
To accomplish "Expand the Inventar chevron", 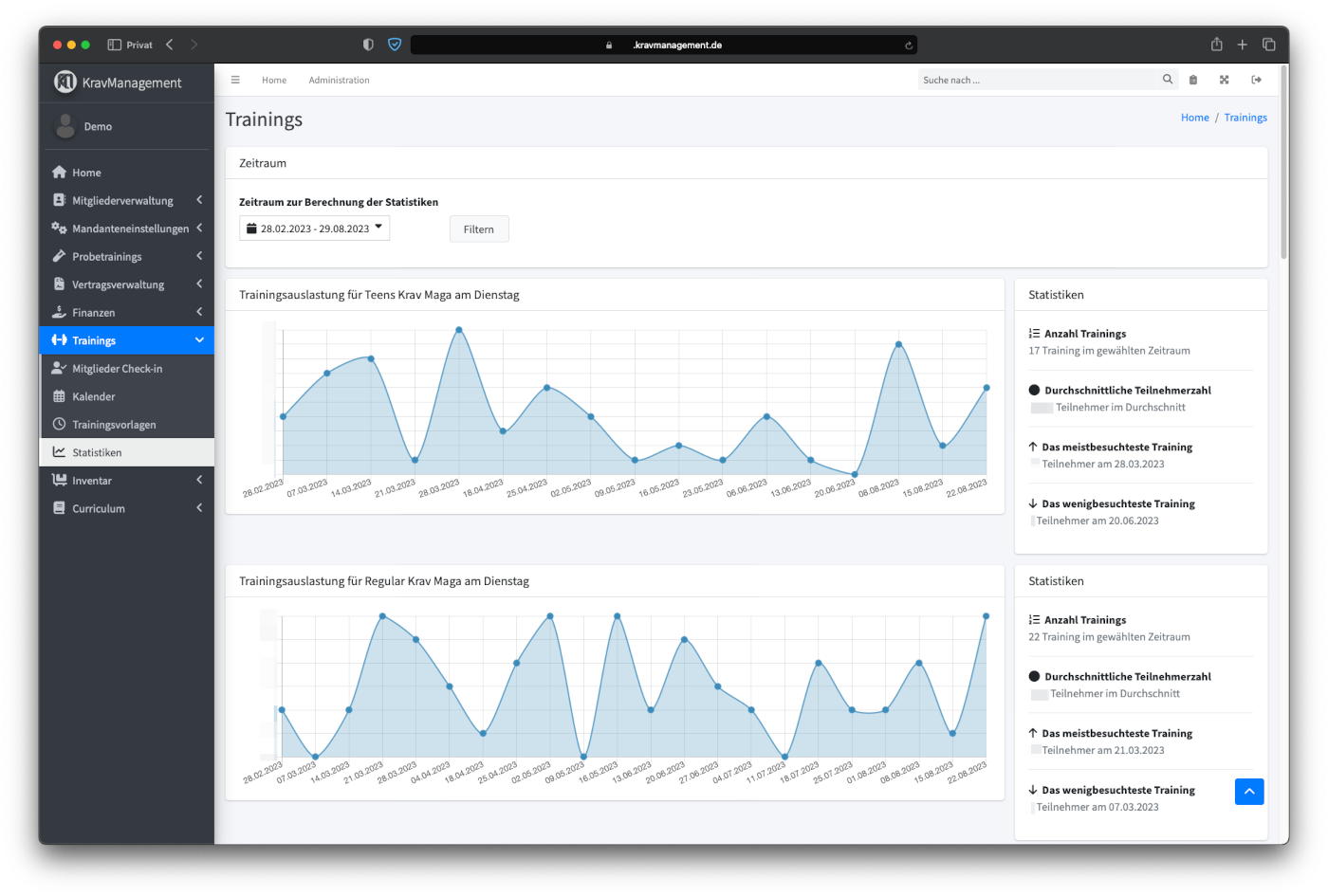I will pyautogui.click(x=199, y=480).
